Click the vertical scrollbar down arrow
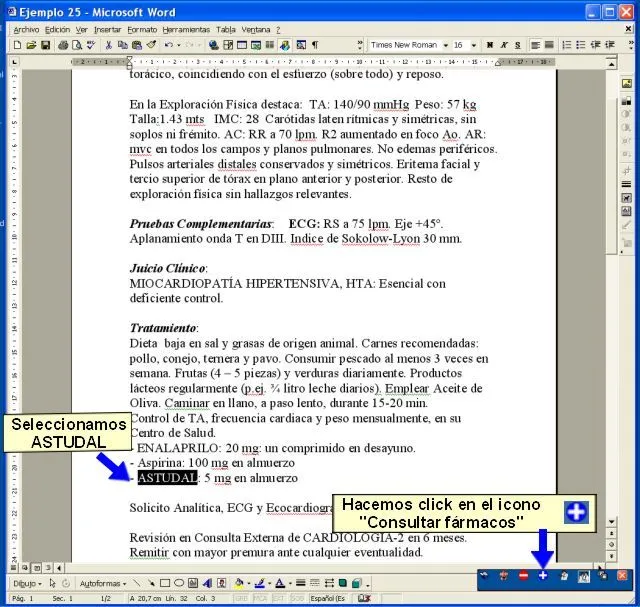The width and height of the screenshot is (640, 607). [611, 522]
